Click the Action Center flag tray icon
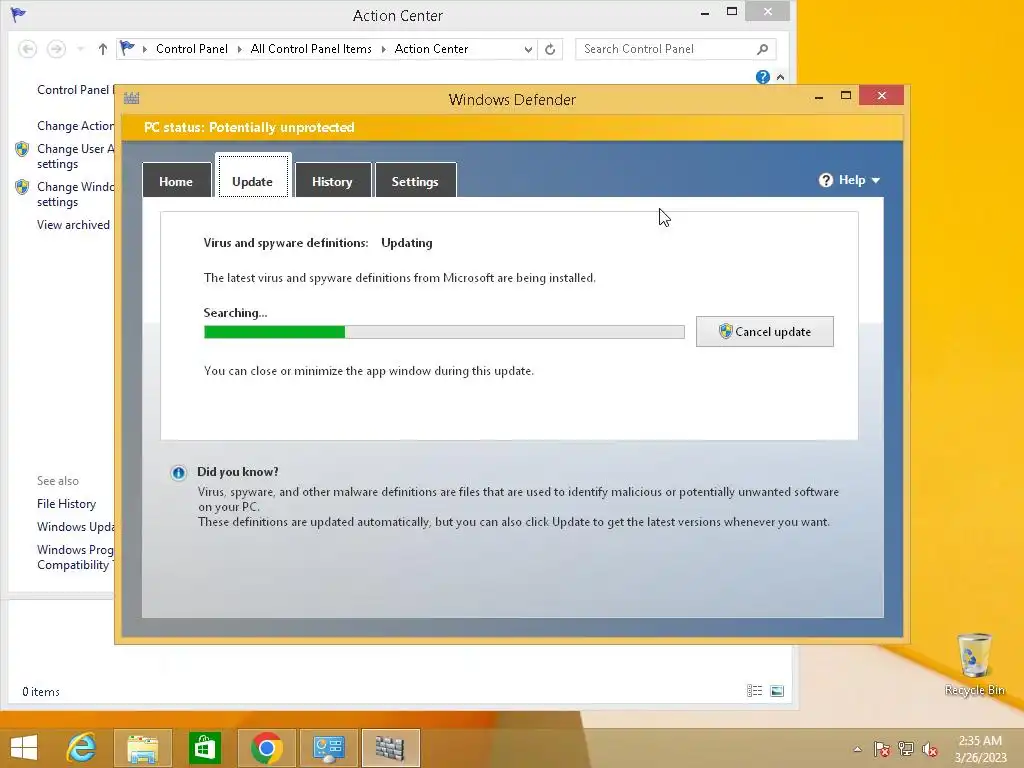This screenshot has height=768, width=1024. [882, 749]
